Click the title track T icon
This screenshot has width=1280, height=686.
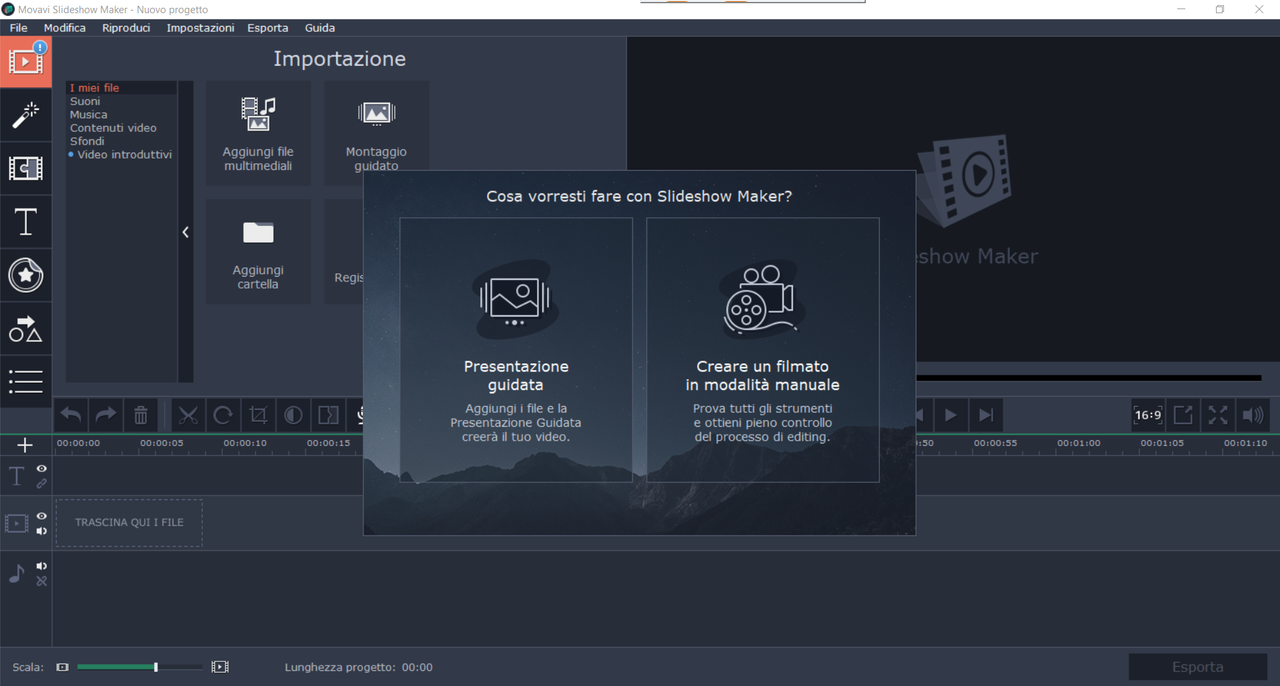17,477
